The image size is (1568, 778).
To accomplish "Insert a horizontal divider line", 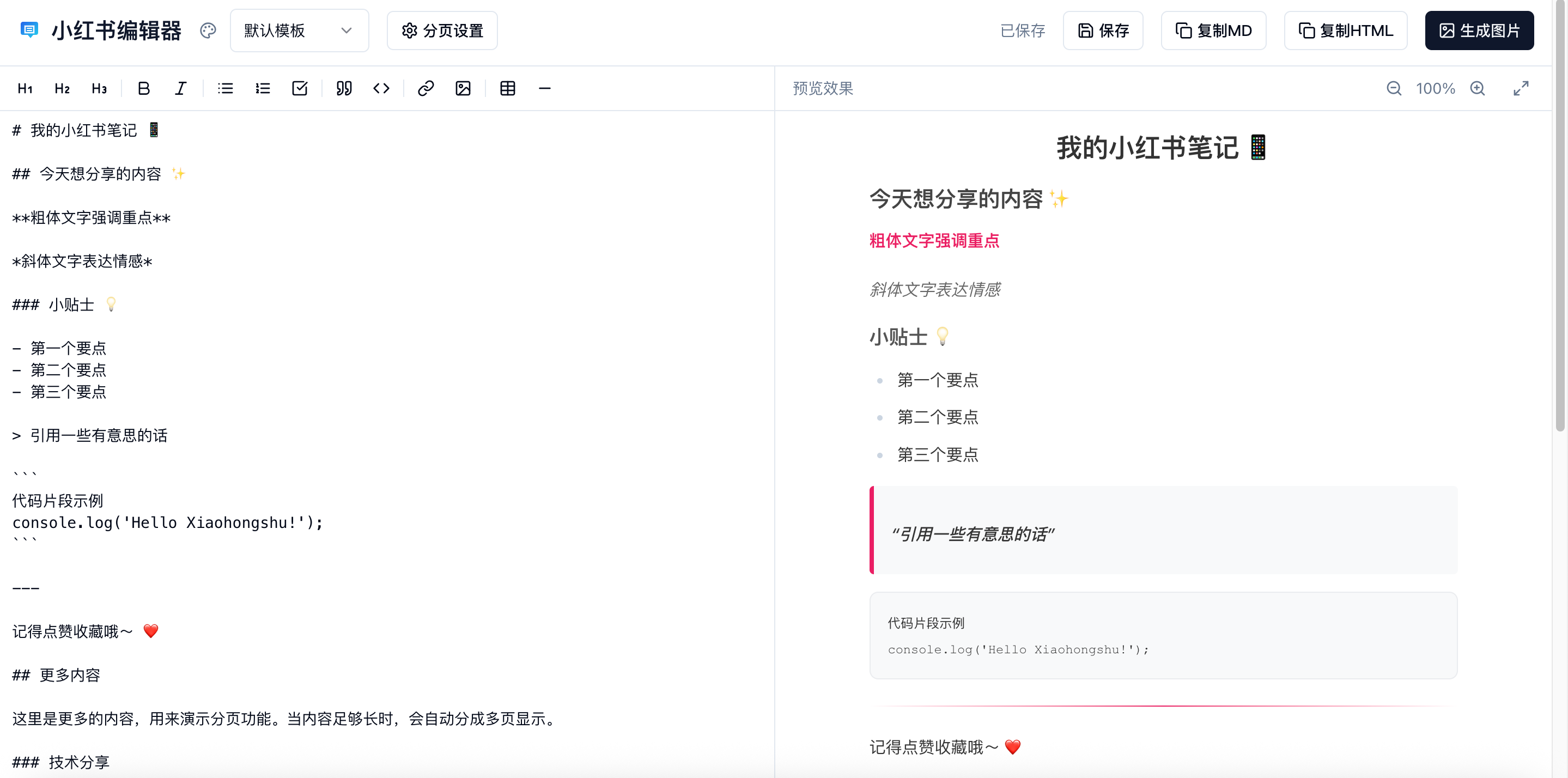I will point(544,89).
